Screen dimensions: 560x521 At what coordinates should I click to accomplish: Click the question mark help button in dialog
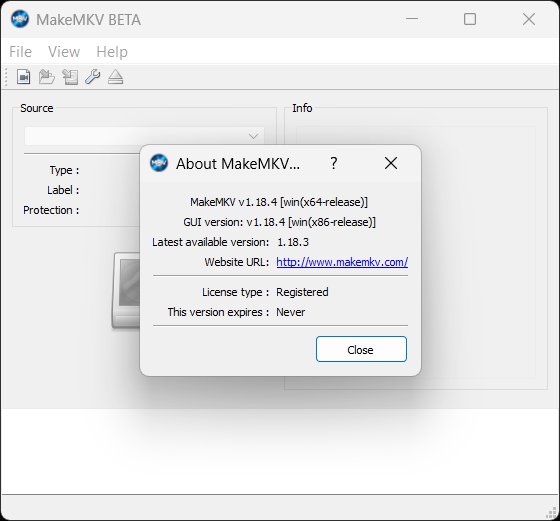[334, 163]
